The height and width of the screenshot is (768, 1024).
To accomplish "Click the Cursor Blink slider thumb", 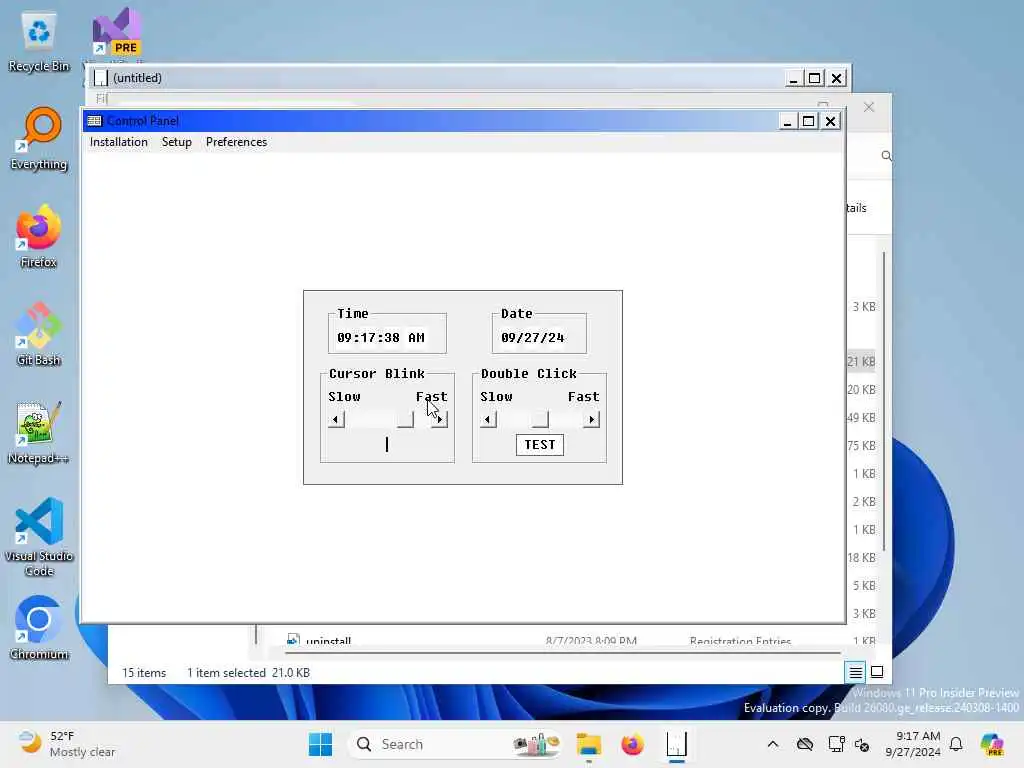I will 405,419.
